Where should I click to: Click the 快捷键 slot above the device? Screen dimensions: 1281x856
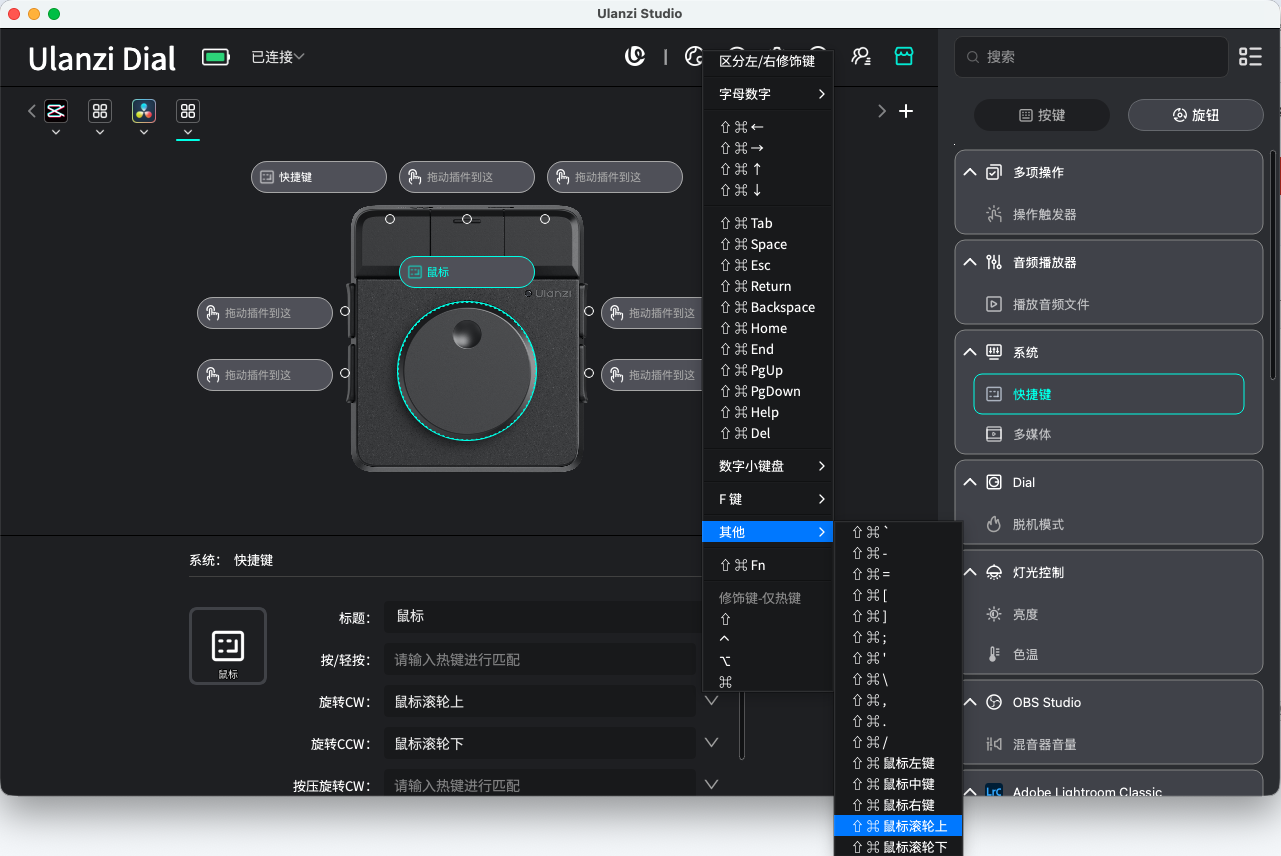319,177
